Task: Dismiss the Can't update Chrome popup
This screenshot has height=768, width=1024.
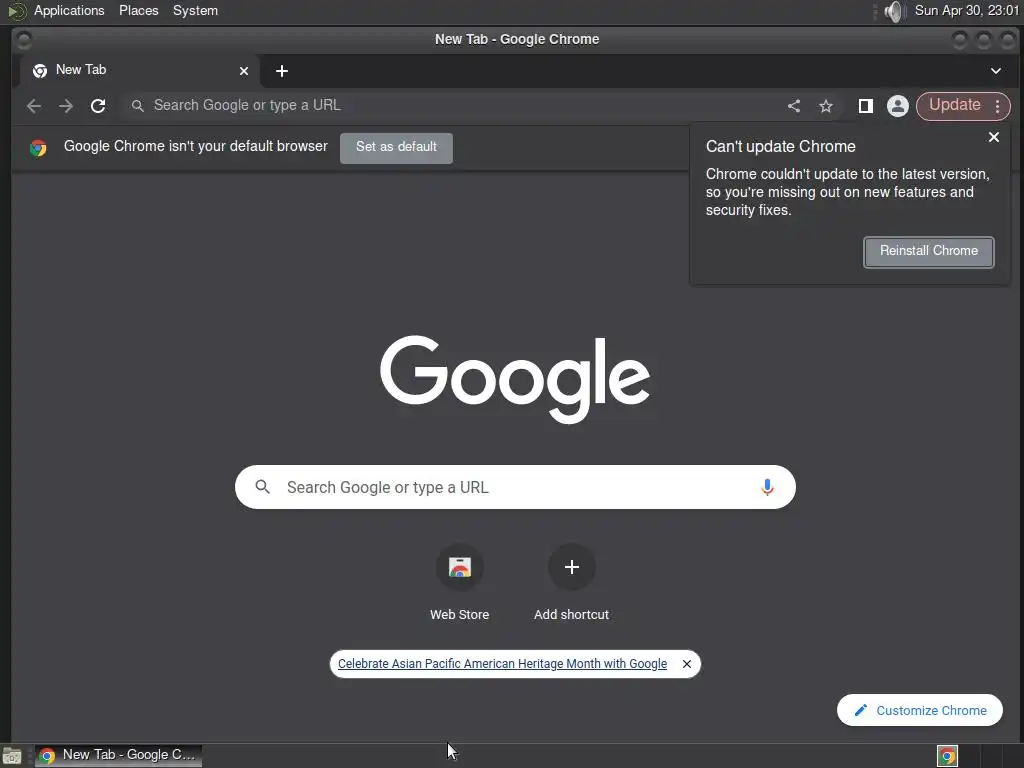Action: point(994,137)
